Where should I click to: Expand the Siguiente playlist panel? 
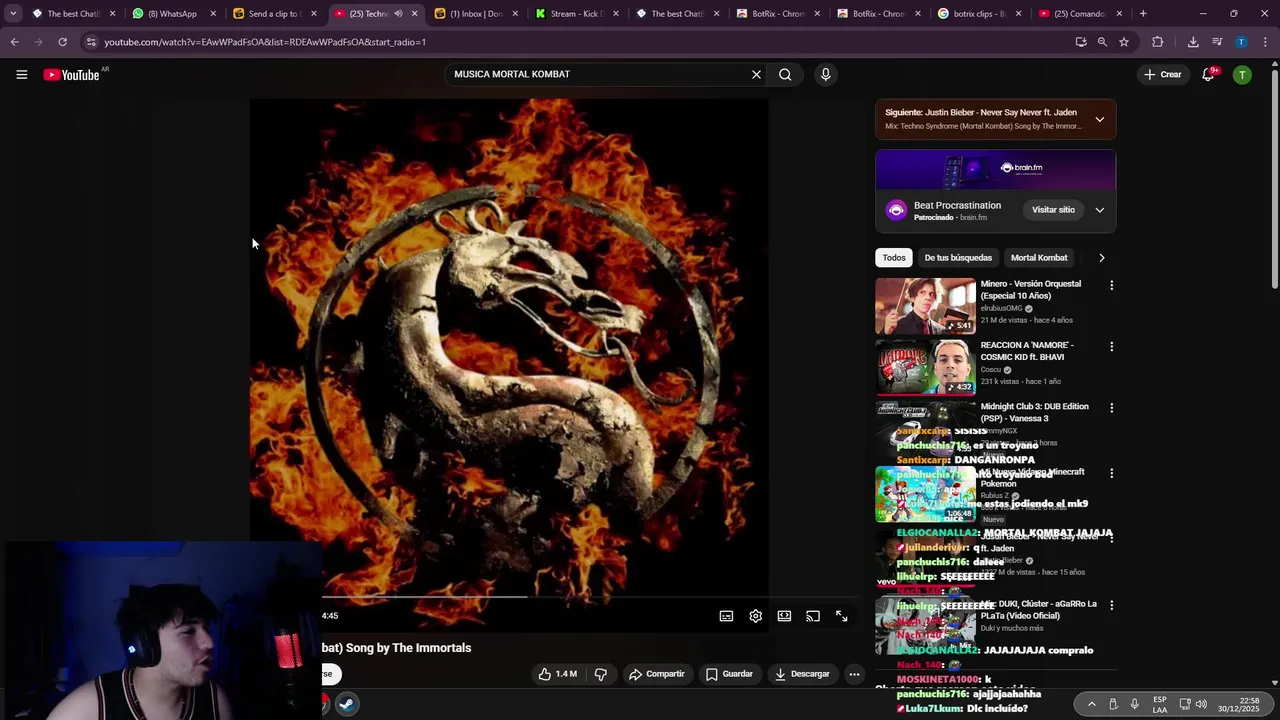click(1099, 119)
